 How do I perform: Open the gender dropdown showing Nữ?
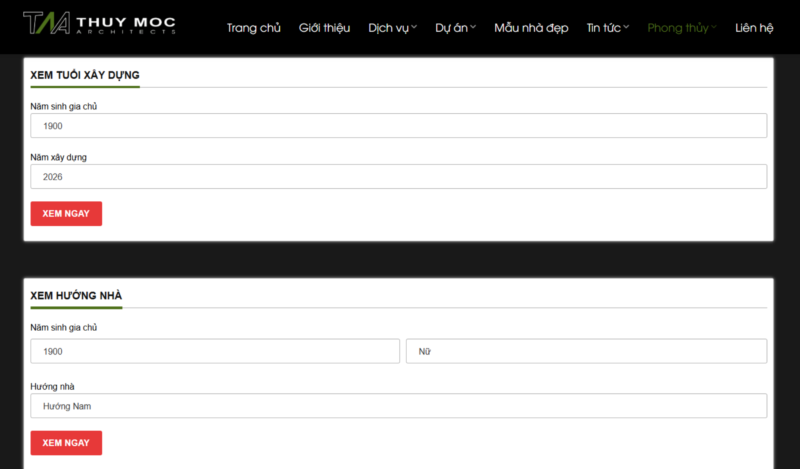click(x=586, y=352)
